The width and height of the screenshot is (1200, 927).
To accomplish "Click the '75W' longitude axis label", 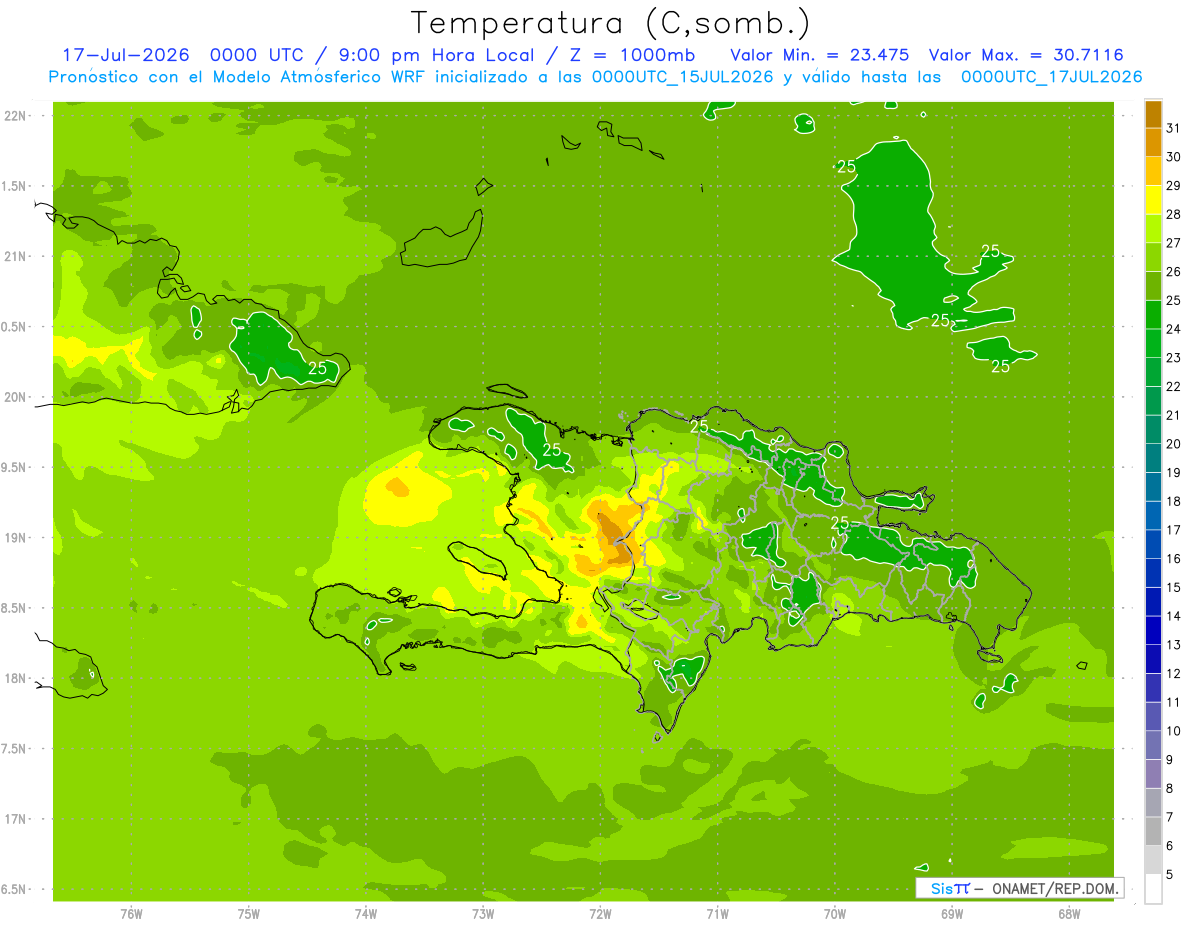I will point(249,913).
